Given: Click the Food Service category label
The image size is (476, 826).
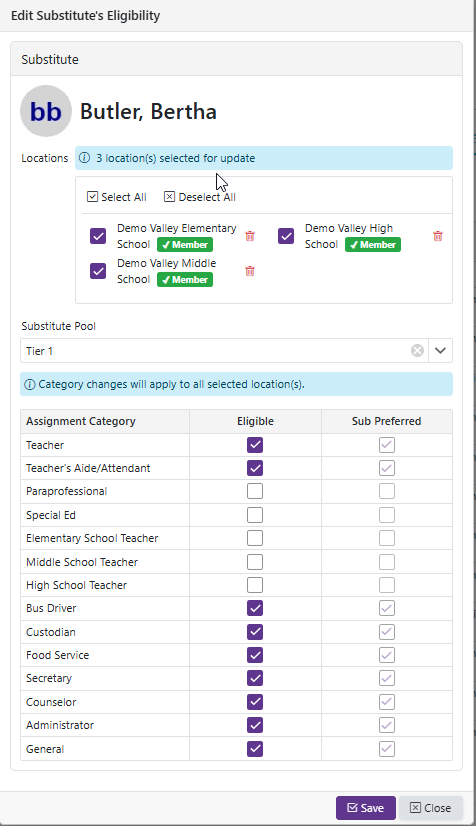Looking at the screenshot, I should coord(57,655).
